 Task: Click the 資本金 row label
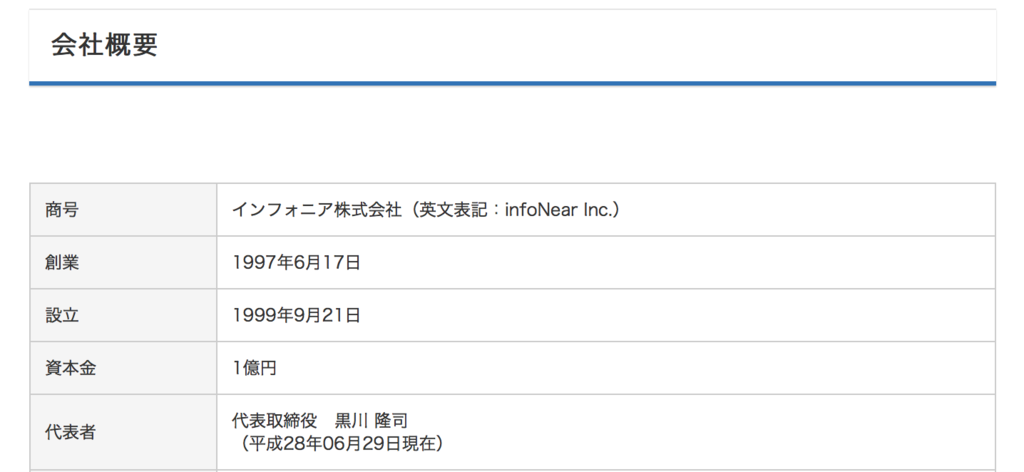point(70,369)
